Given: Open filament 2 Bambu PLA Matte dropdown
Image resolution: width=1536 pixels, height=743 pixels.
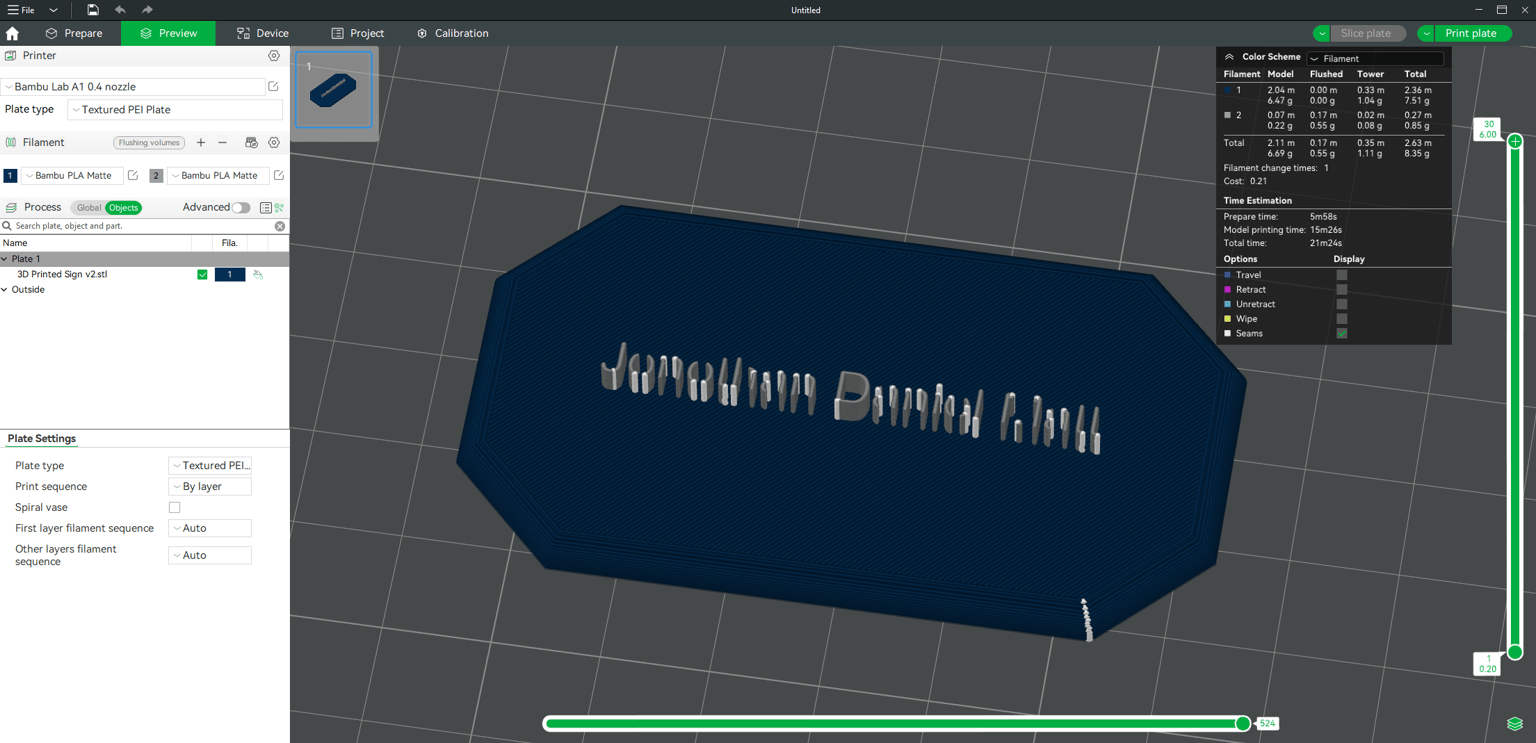Looking at the screenshot, I should click(218, 176).
